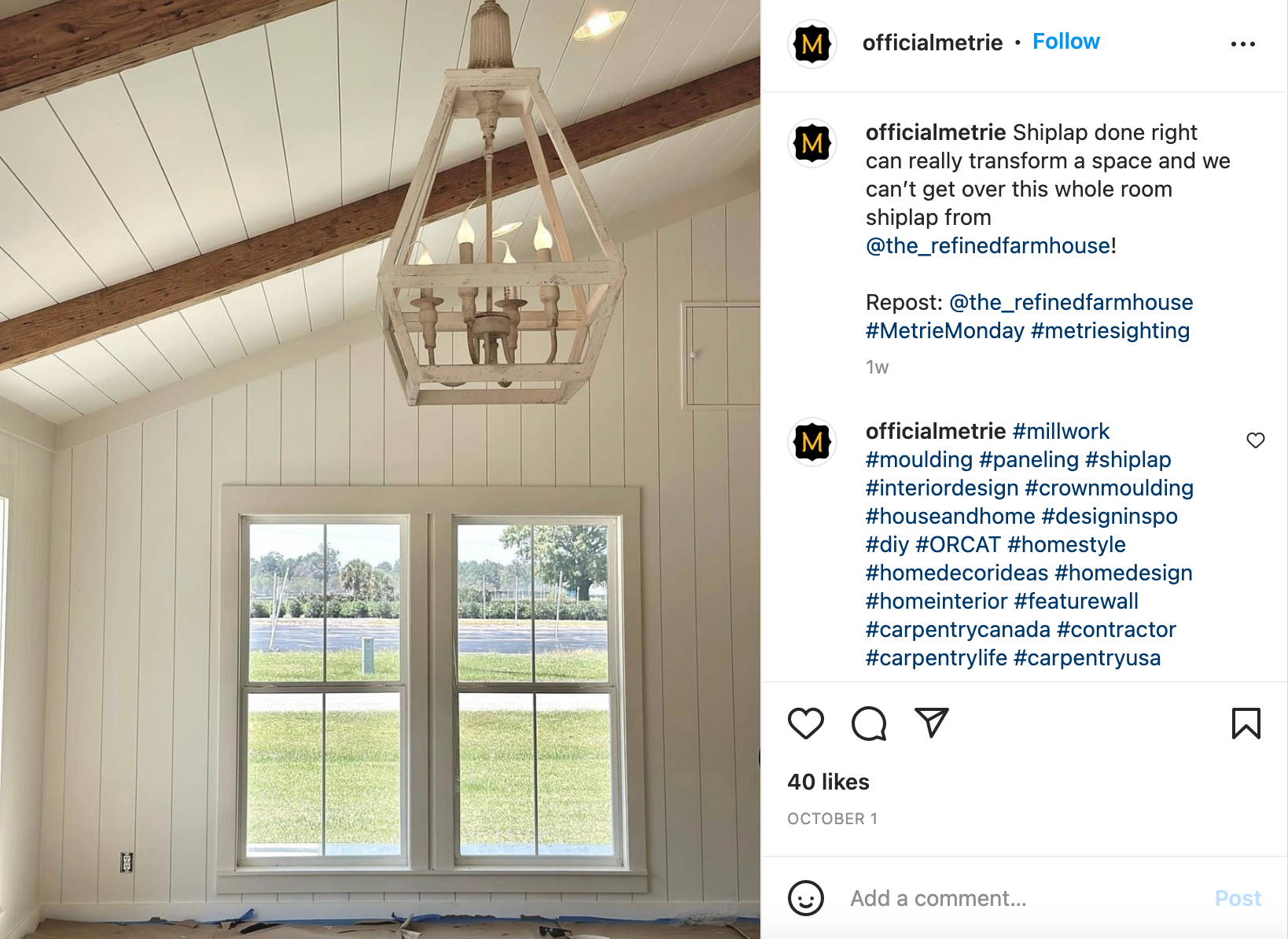Open the #metriesighting hashtag

pyautogui.click(x=1110, y=330)
